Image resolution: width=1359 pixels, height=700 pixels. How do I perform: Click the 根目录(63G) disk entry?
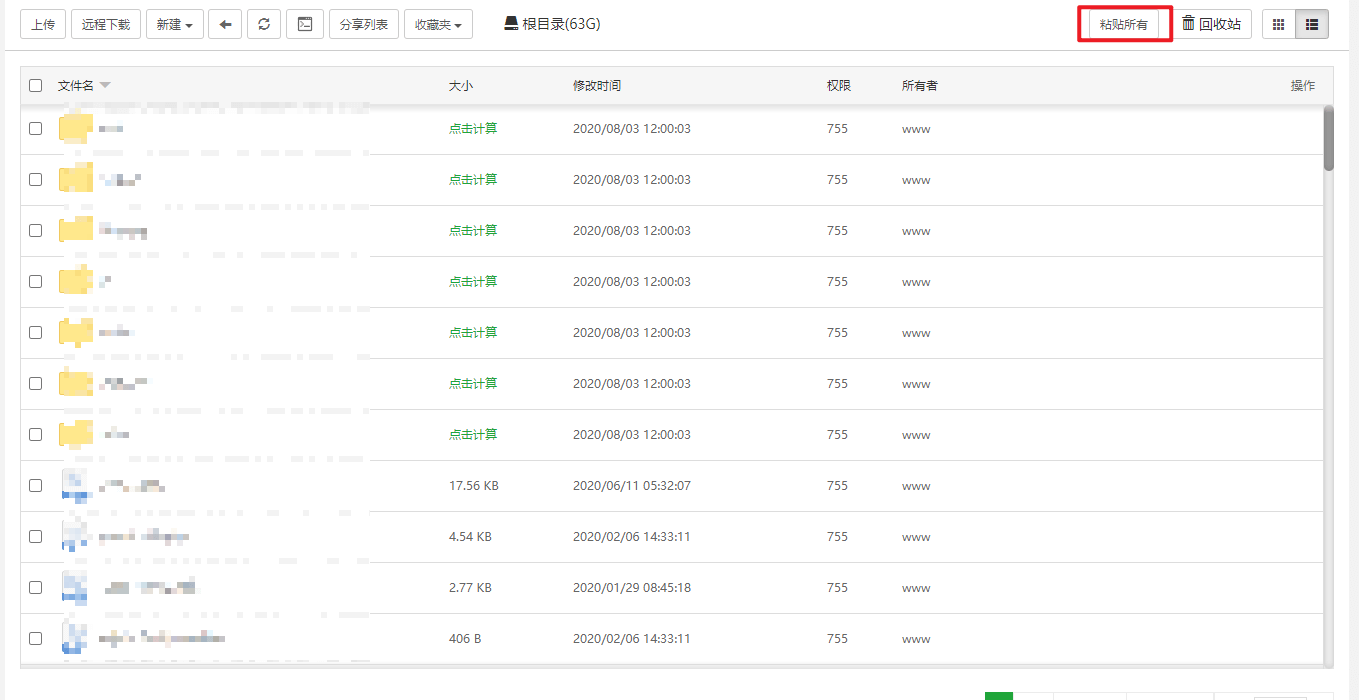(552, 24)
